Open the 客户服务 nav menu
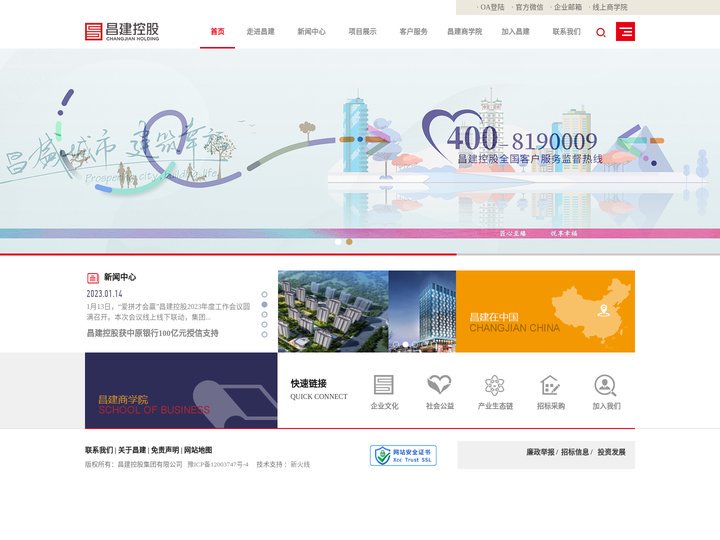720x540 pixels. tap(413, 32)
